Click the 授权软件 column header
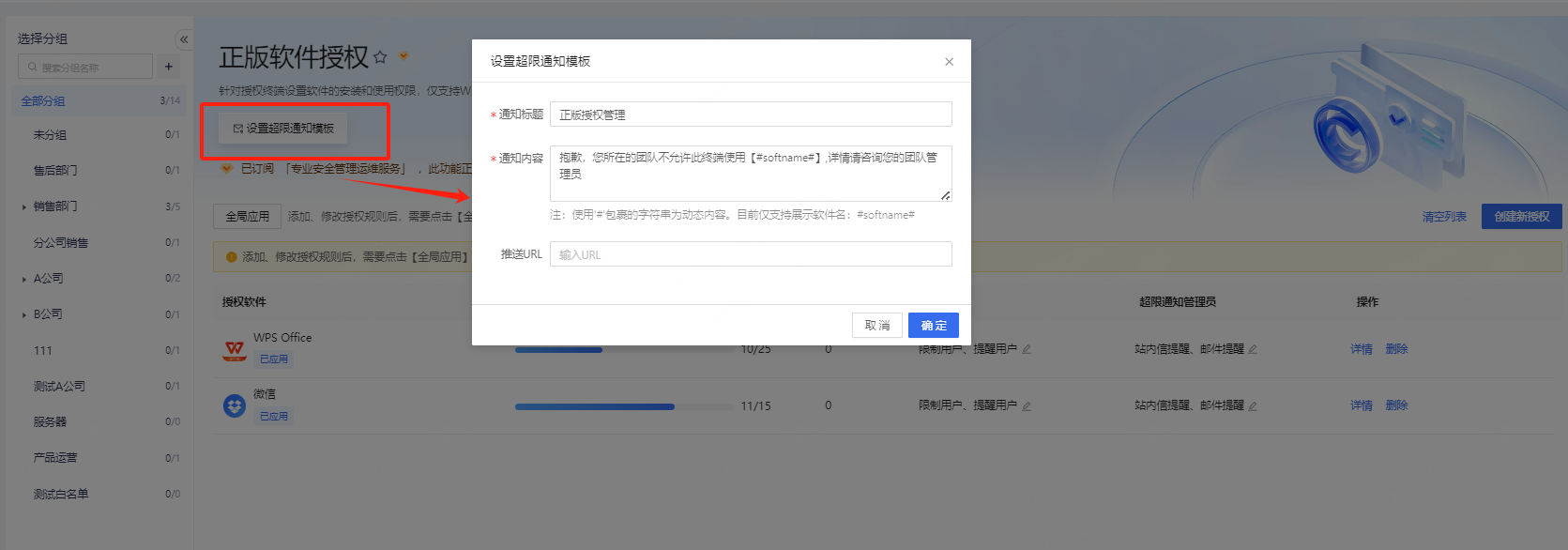 click(x=244, y=302)
